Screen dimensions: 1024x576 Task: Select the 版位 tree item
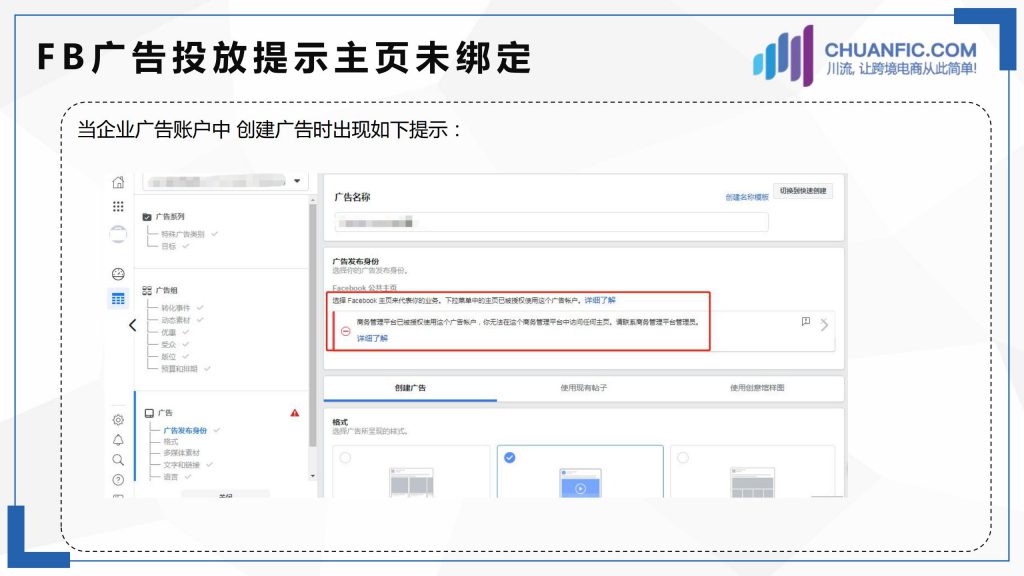(x=168, y=357)
